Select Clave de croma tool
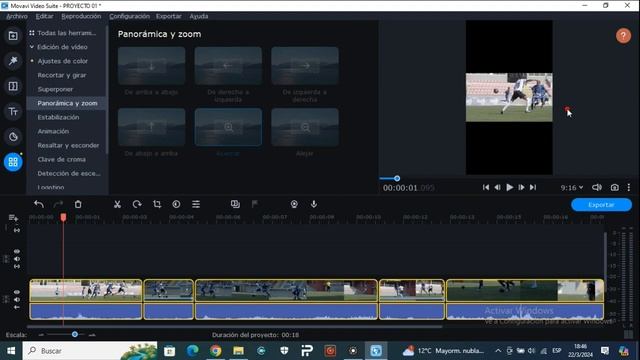 (62, 159)
